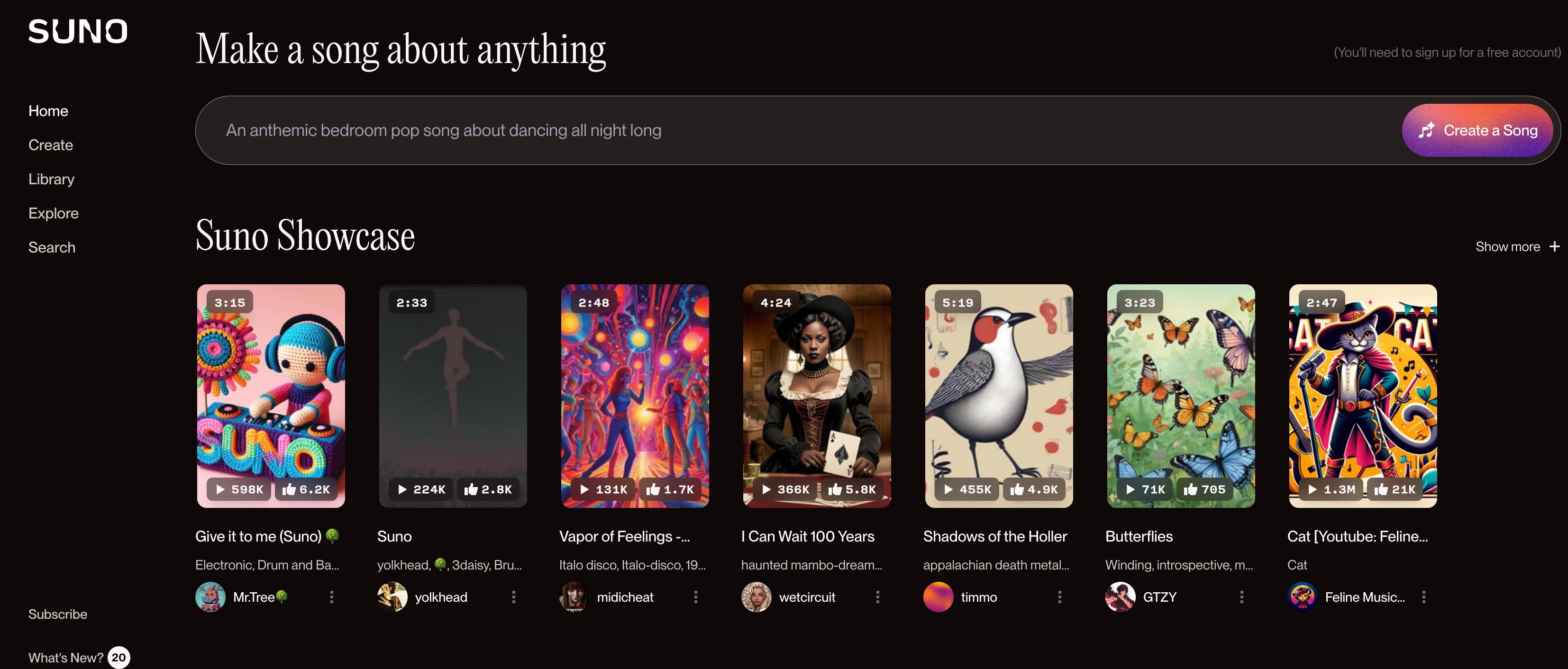The width and height of the screenshot is (1568, 669).
Task: Open the Library section
Action: [x=52, y=180]
